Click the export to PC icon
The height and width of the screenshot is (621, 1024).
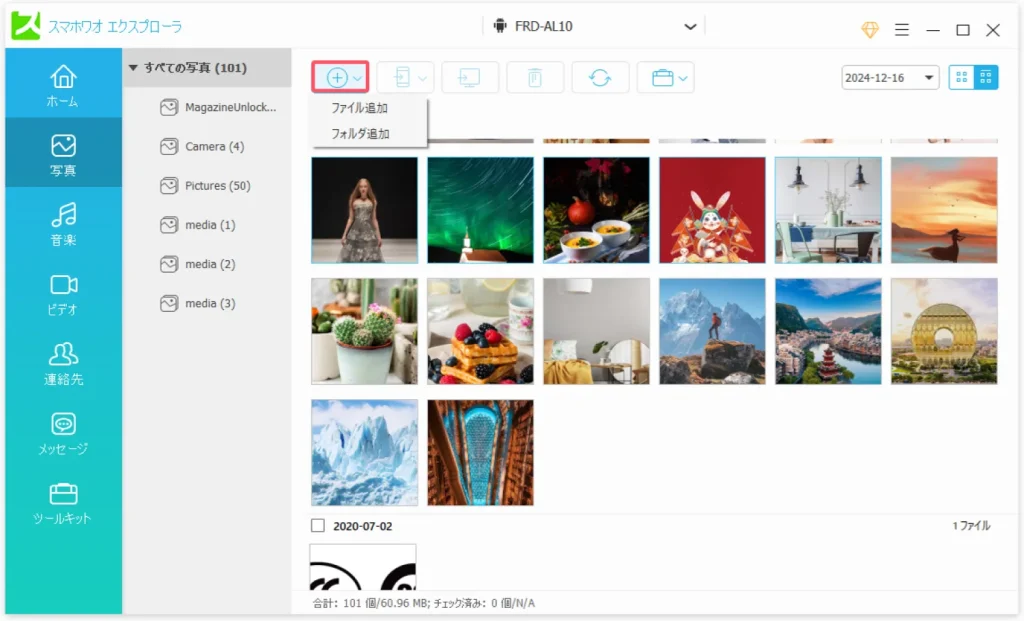coord(469,78)
